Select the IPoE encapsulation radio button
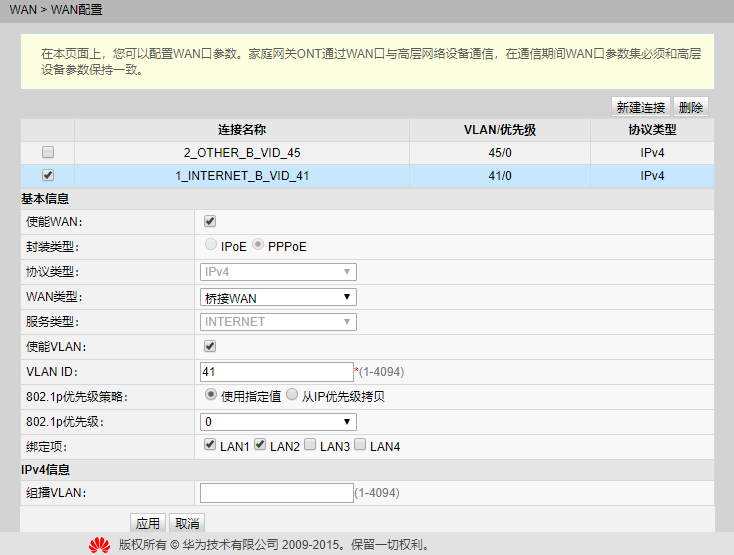734x555 pixels. [210, 245]
